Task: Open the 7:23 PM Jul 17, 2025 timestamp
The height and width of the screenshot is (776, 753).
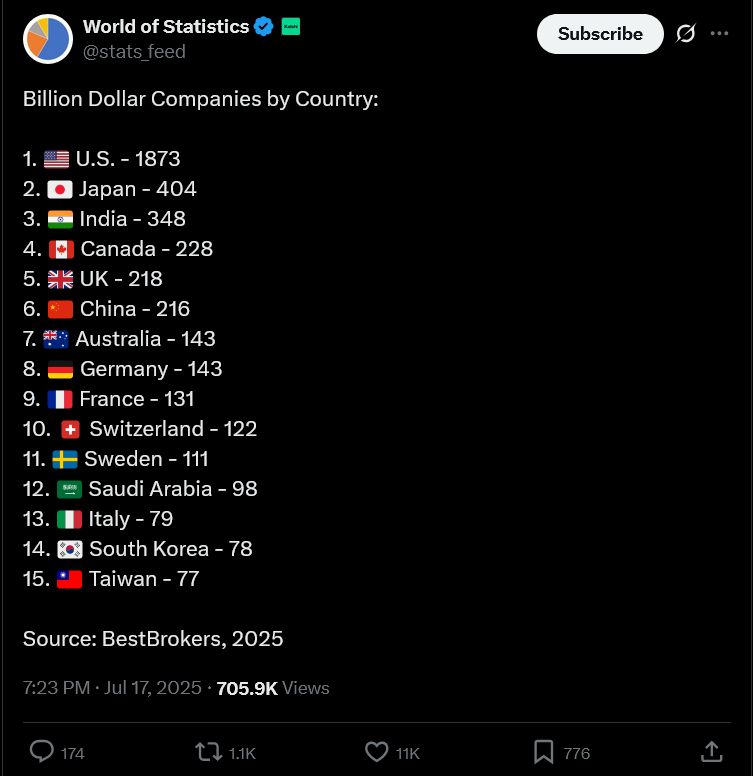Action: click(112, 688)
